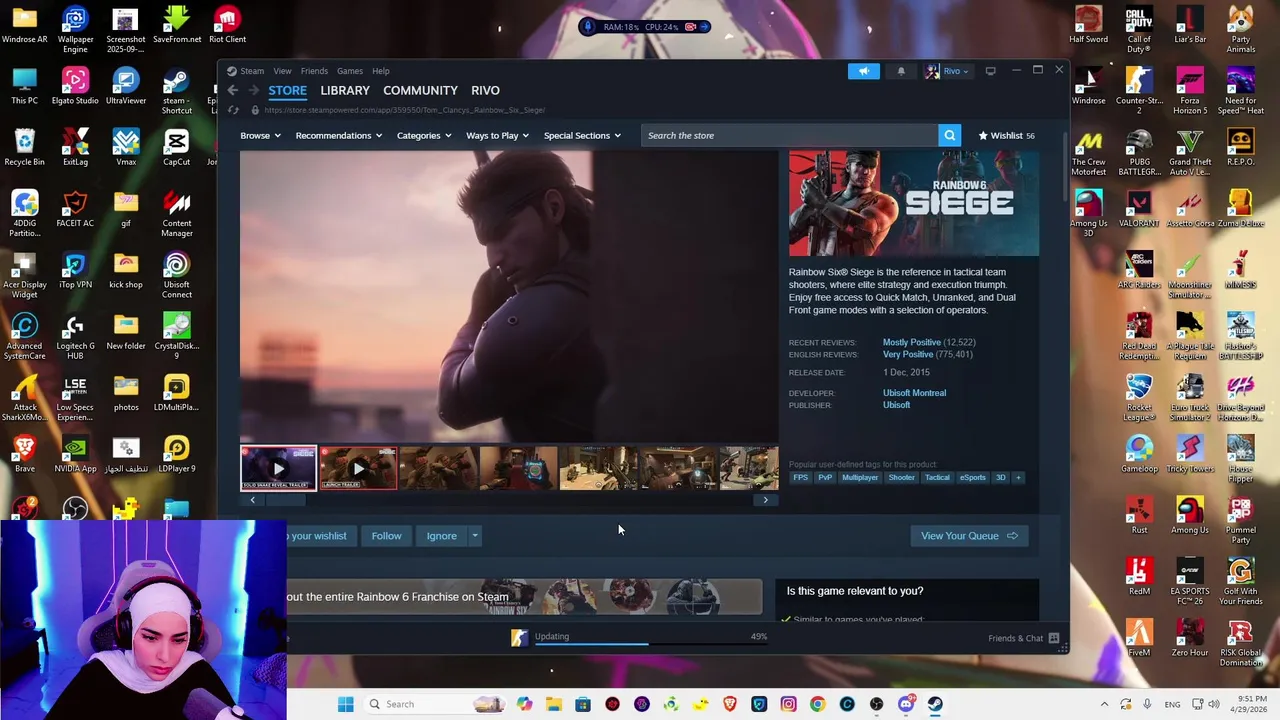Open Google Chrome from taskbar
This screenshot has height=720, width=1280.
(x=818, y=704)
